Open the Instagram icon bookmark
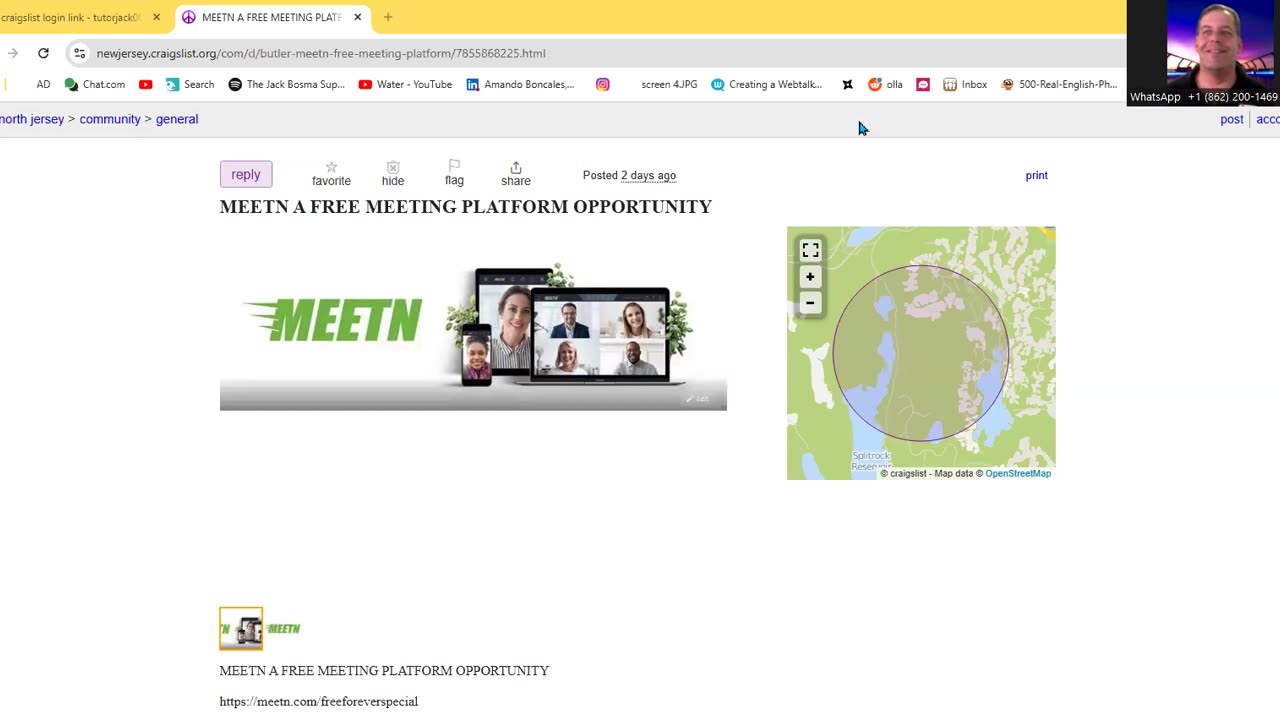 [x=602, y=84]
